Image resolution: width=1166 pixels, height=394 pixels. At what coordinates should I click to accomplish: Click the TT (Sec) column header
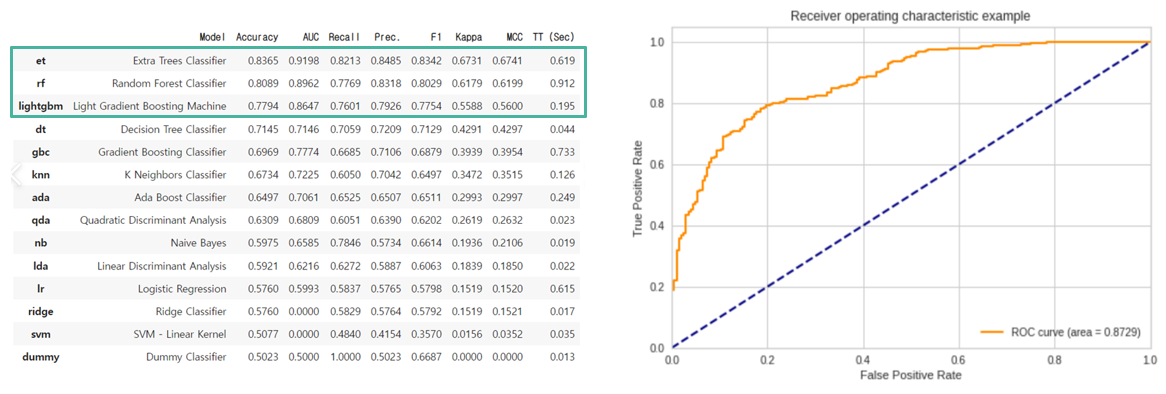point(553,36)
